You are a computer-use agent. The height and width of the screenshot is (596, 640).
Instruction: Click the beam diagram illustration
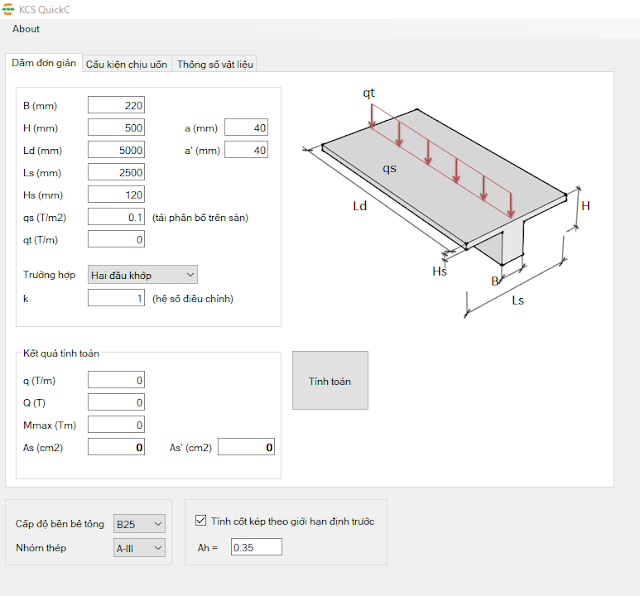(447, 202)
